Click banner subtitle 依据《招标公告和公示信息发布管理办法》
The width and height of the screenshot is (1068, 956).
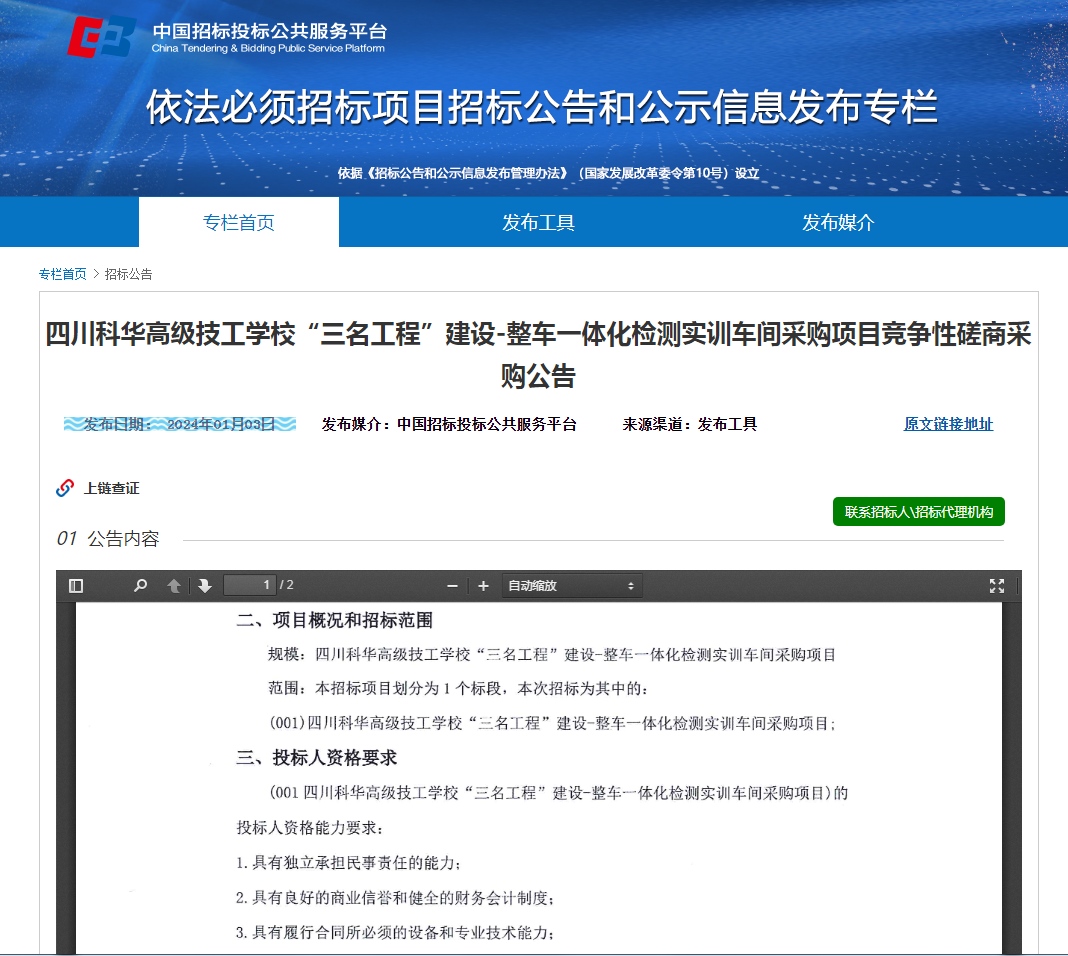pyautogui.click(x=548, y=173)
